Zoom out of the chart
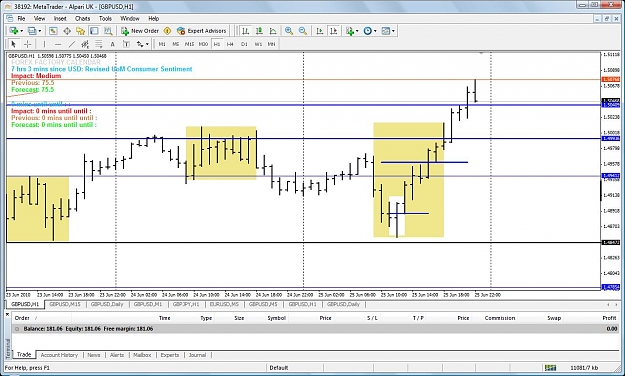625x376 pixels. [303, 31]
